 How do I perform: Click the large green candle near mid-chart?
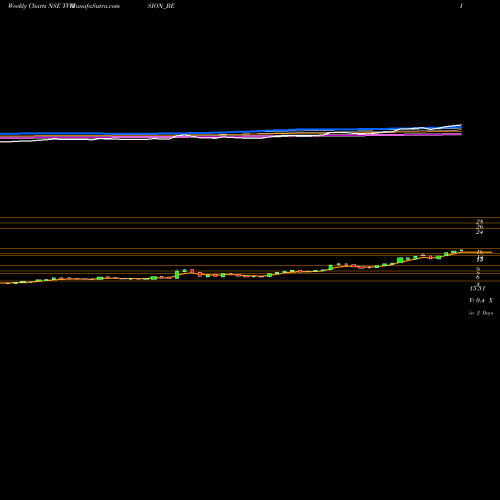(177, 275)
